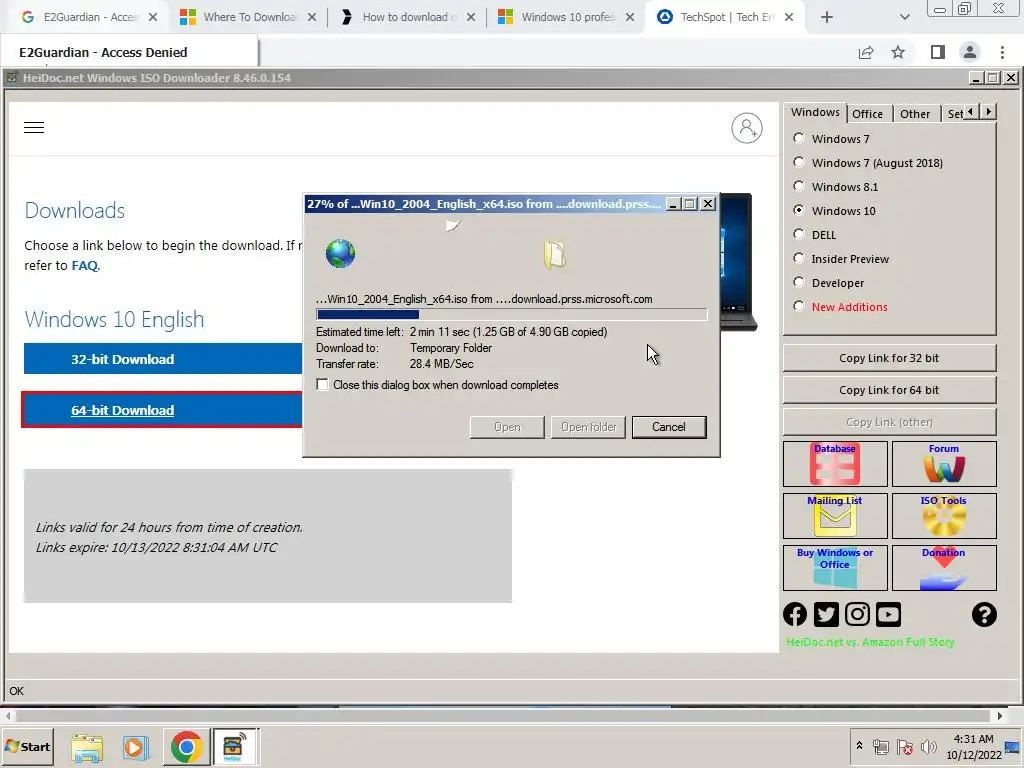Visit the HeiDoc Twitter page icon
Viewport: 1024px width, 768px height.
pos(826,615)
